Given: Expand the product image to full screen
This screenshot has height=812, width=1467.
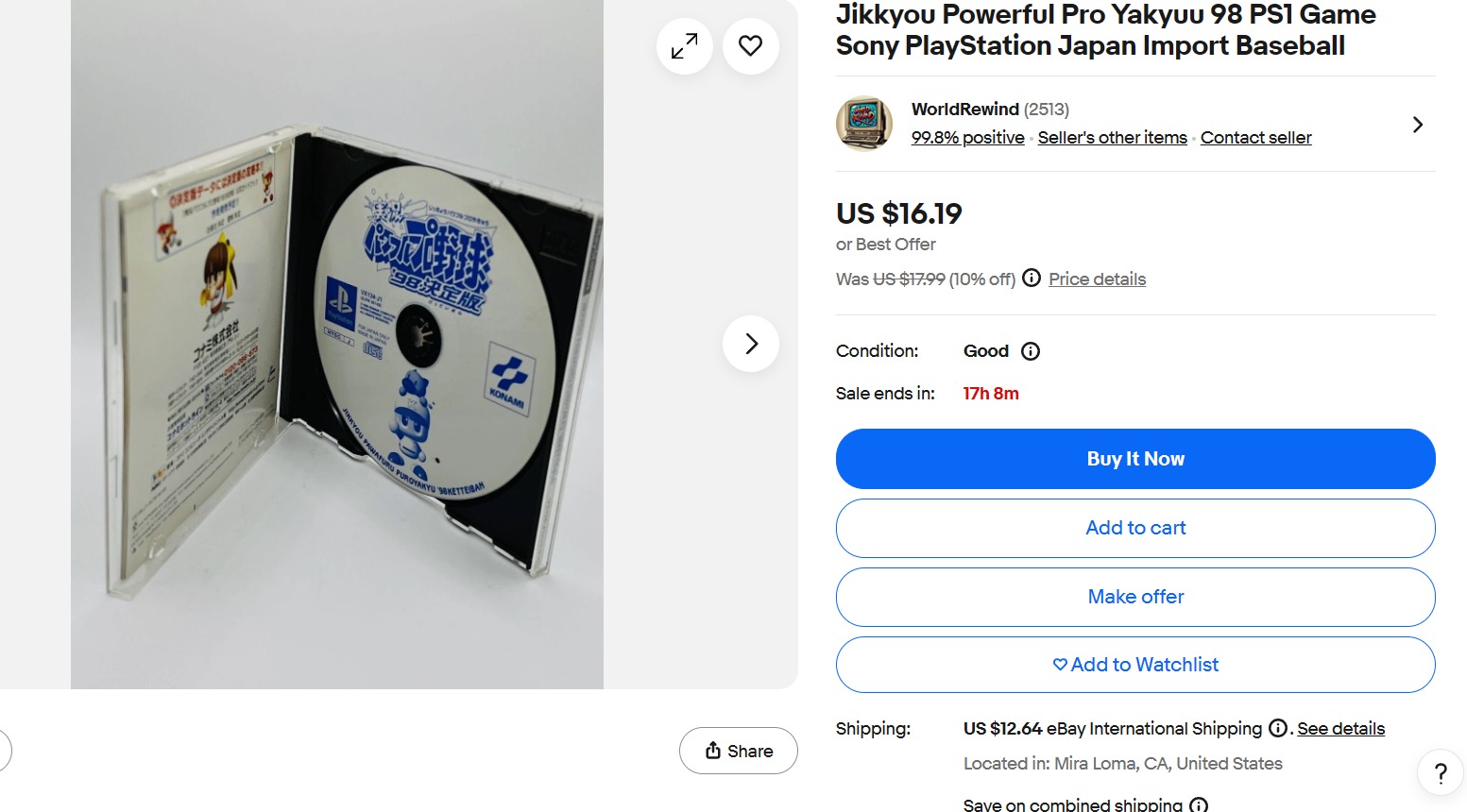Looking at the screenshot, I should [684, 45].
